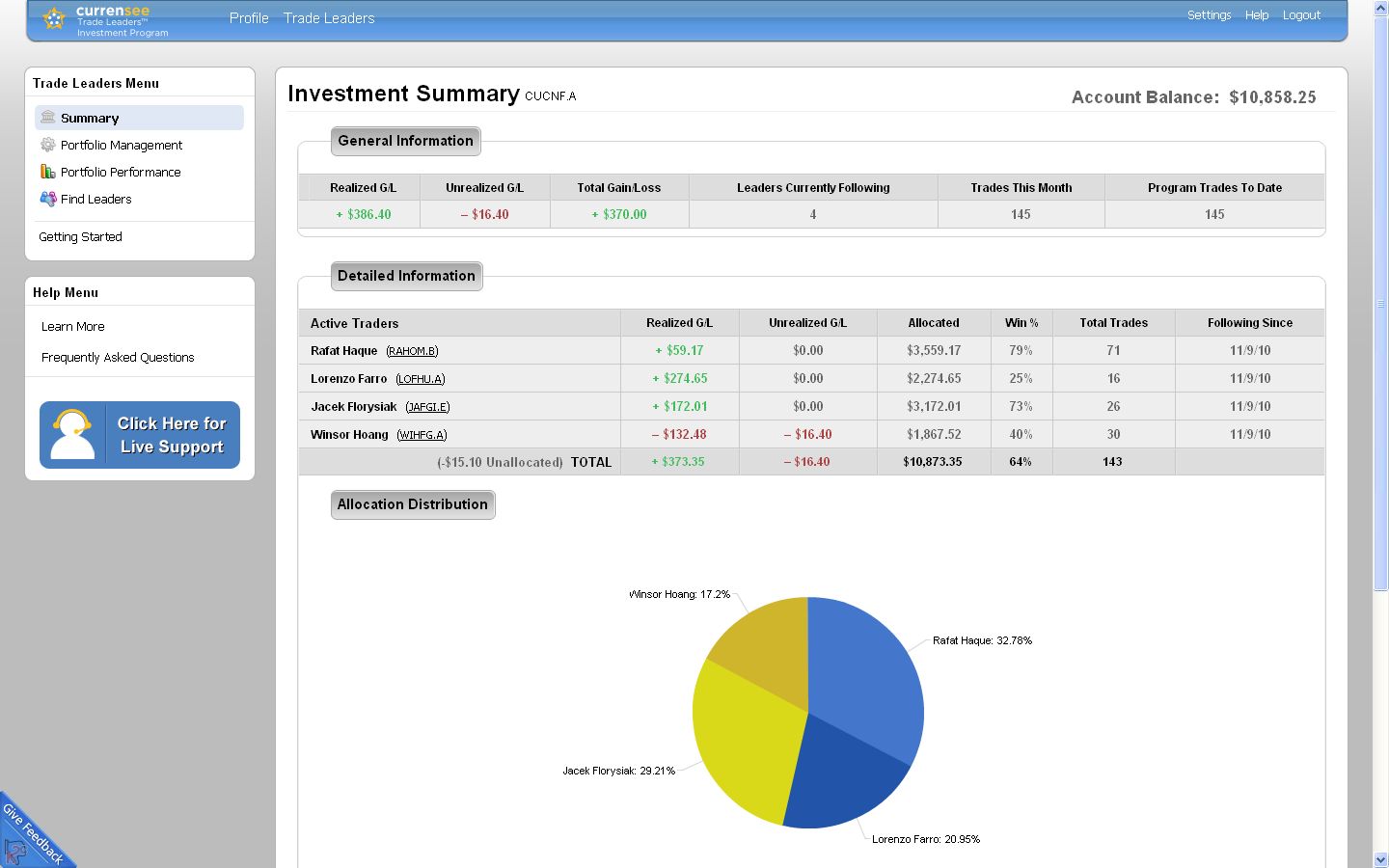Click Winsor Hoang trader name

pos(349,435)
